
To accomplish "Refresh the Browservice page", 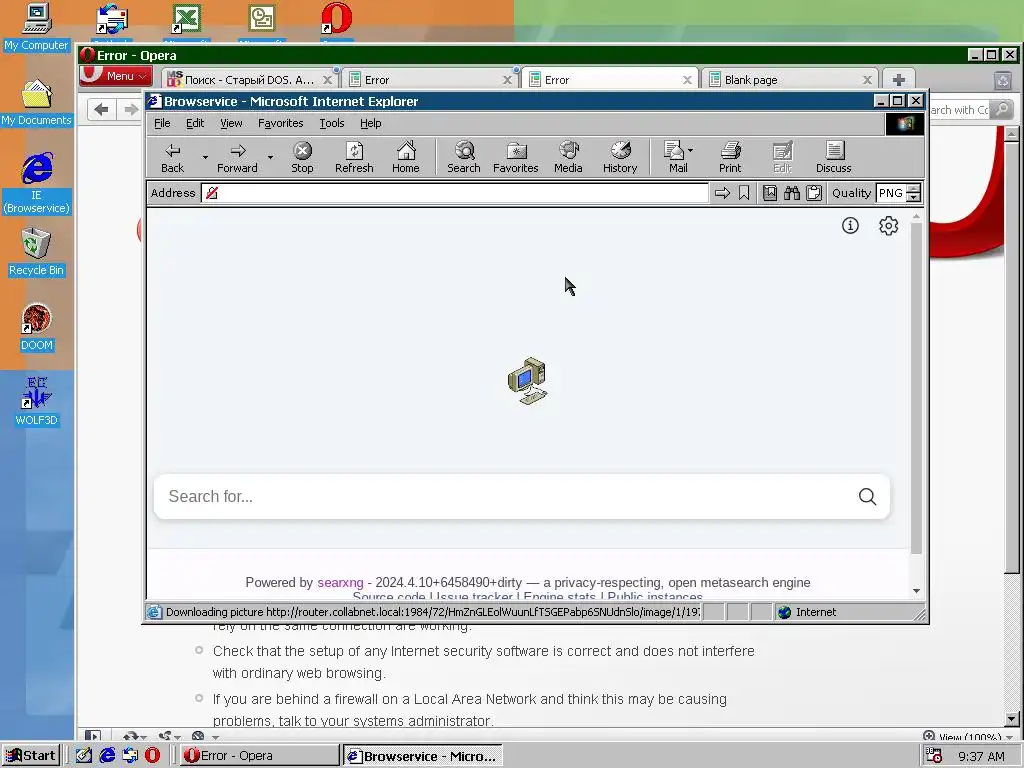I will (x=354, y=157).
